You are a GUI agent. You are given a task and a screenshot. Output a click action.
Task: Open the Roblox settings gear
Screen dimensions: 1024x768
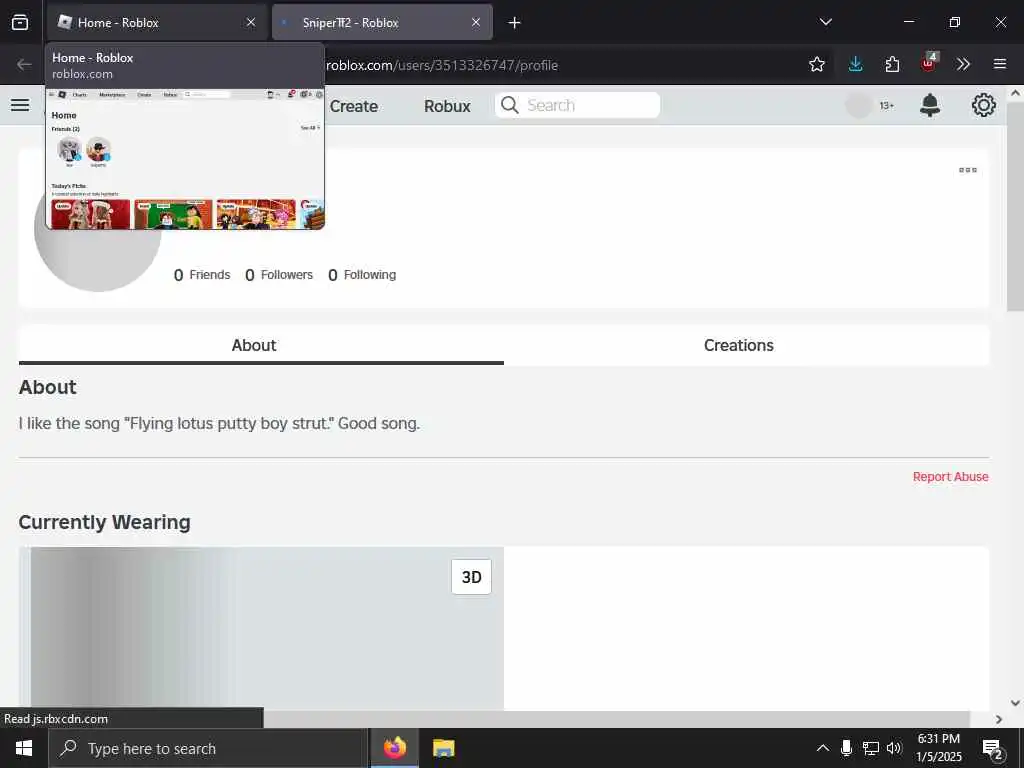tap(984, 105)
